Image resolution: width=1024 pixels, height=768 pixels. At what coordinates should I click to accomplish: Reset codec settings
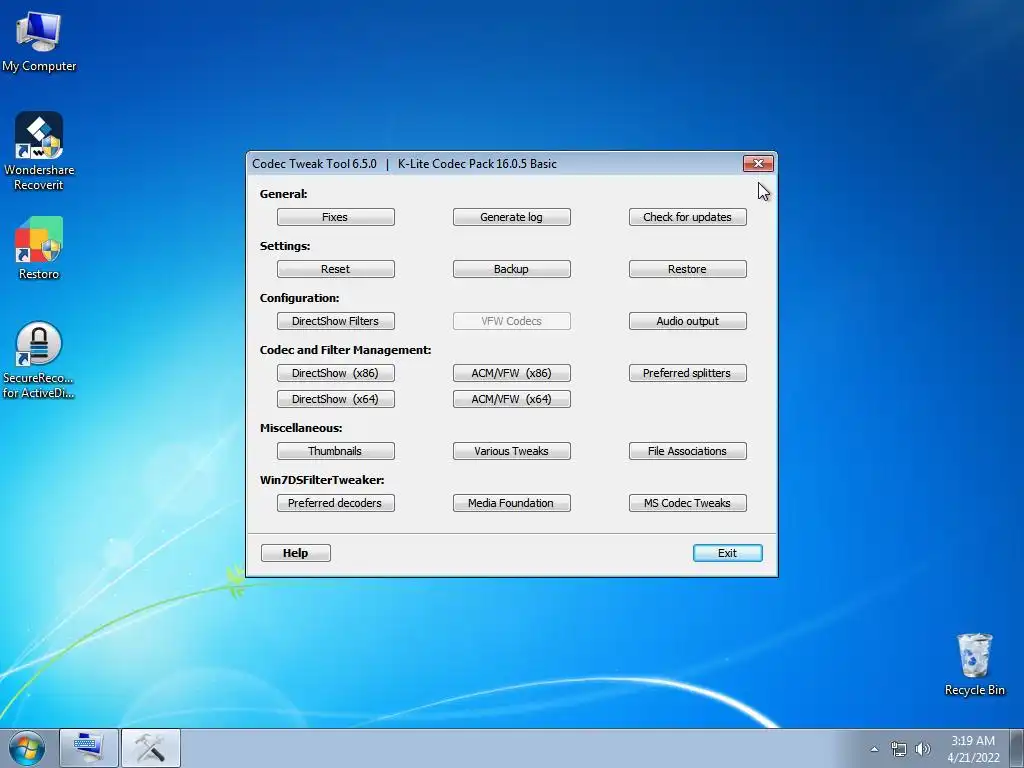click(x=336, y=269)
